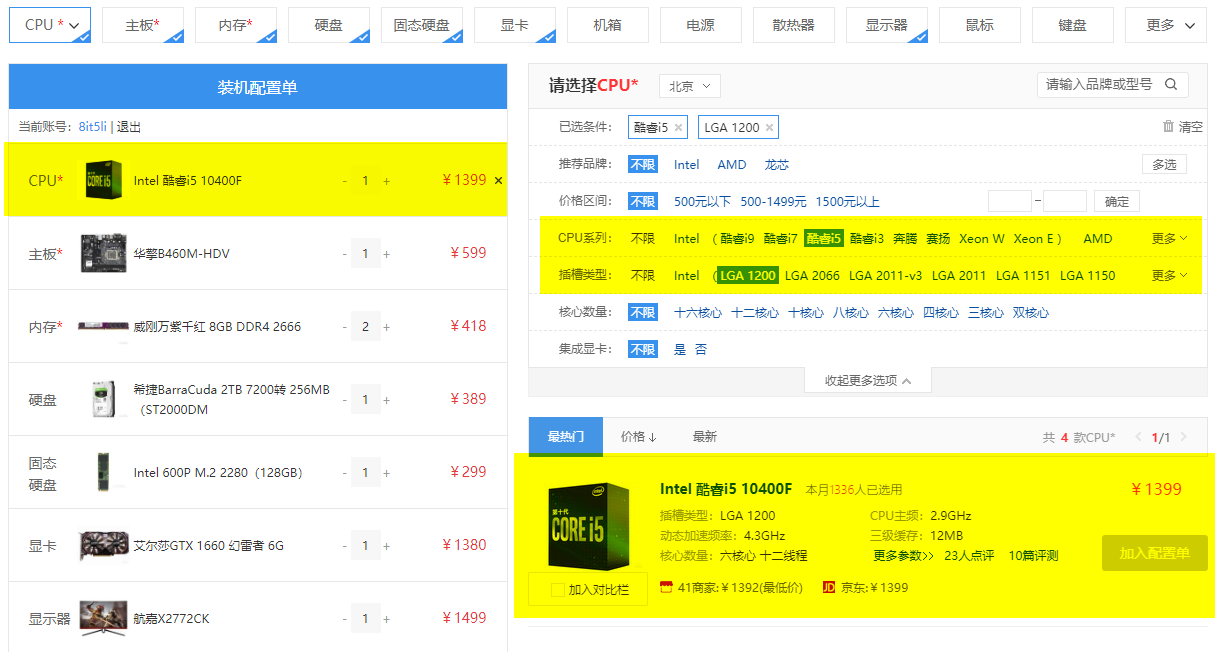Open the 显卡 category tab
The height and width of the screenshot is (652, 1215).
[514, 25]
